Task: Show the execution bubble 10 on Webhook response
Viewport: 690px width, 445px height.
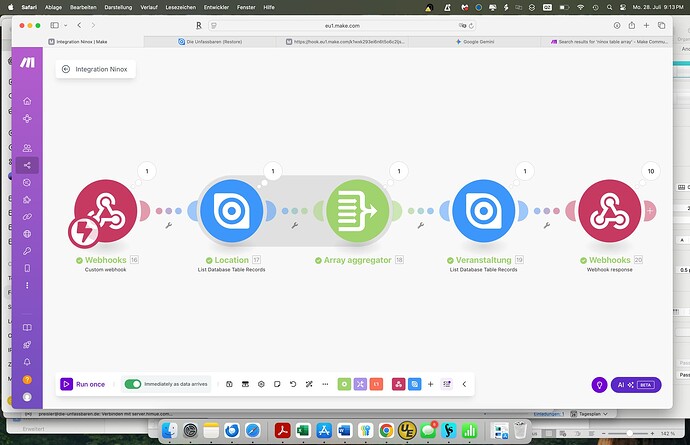Action: click(x=651, y=171)
